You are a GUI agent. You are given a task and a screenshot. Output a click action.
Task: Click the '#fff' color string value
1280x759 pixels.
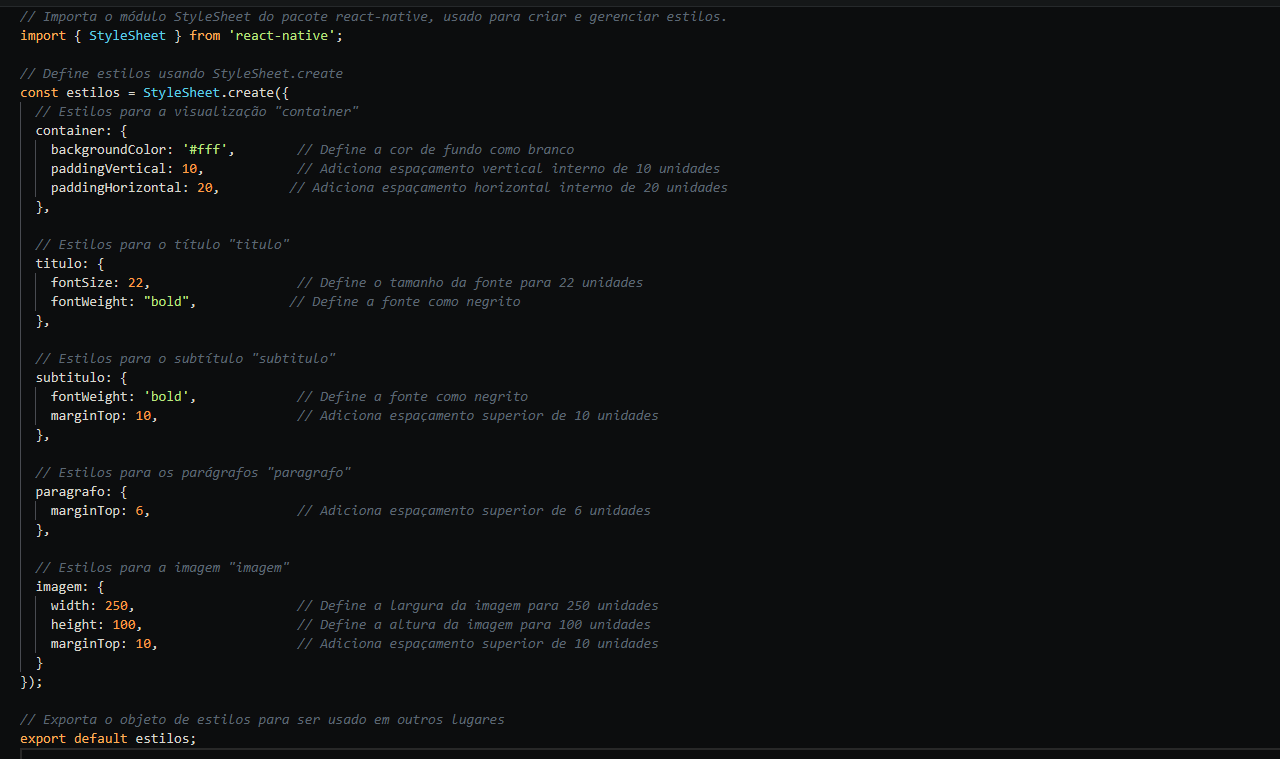click(x=204, y=150)
